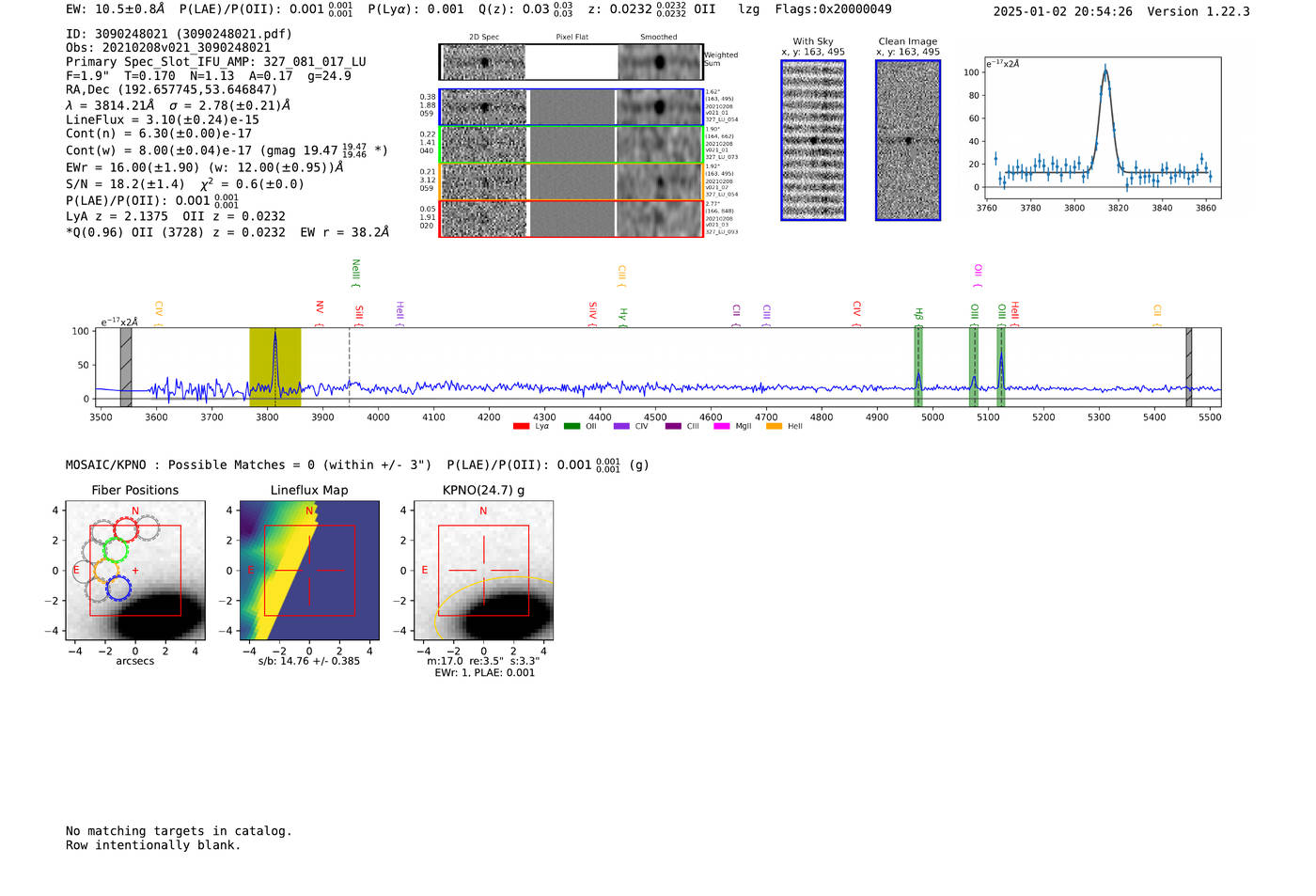The image size is (1316, 896).
Task: Click the red SiII line label
Action: [358, 315]
